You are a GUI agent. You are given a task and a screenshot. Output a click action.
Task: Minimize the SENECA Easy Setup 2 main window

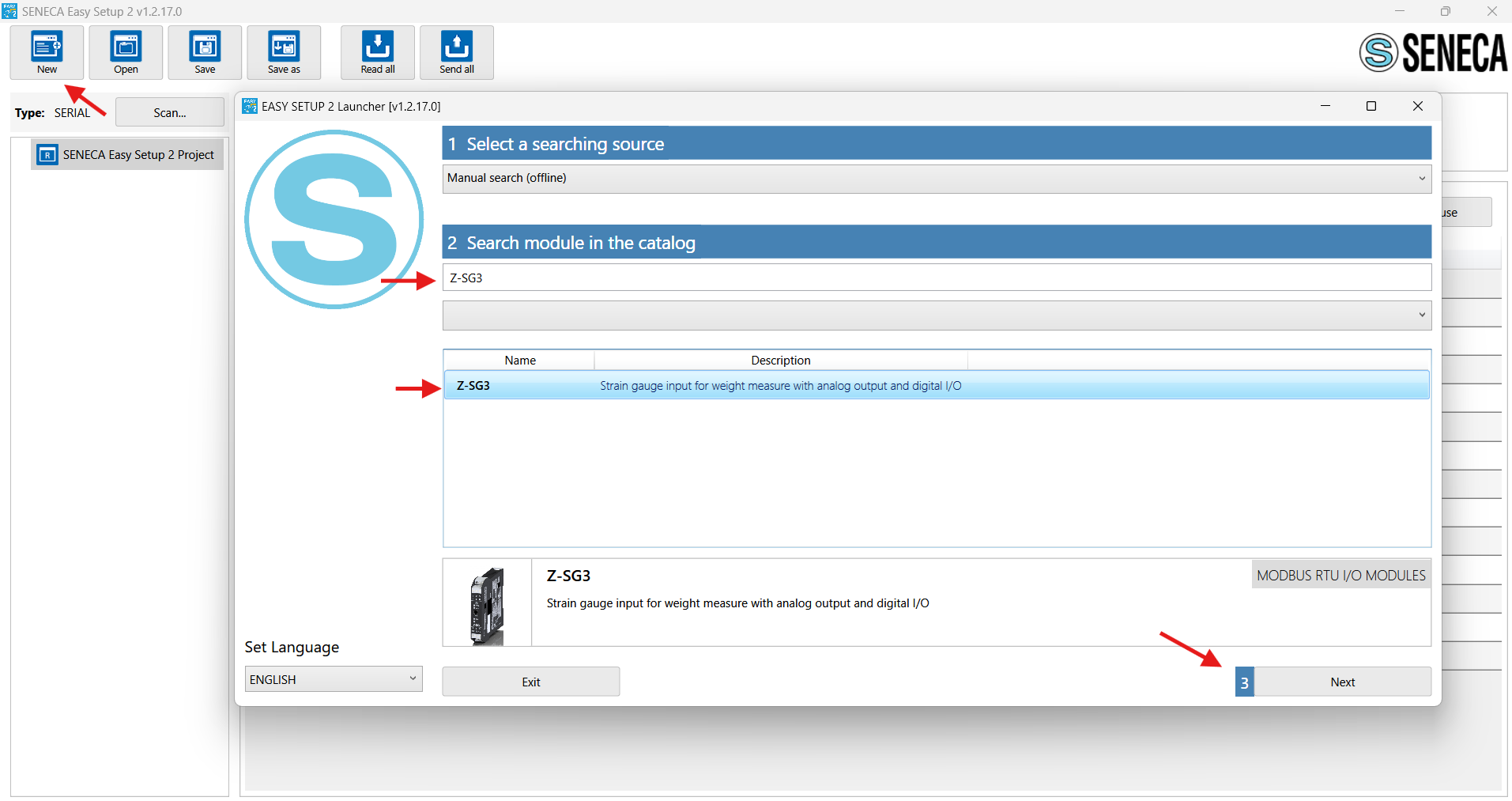click(x=1400, y=11)
